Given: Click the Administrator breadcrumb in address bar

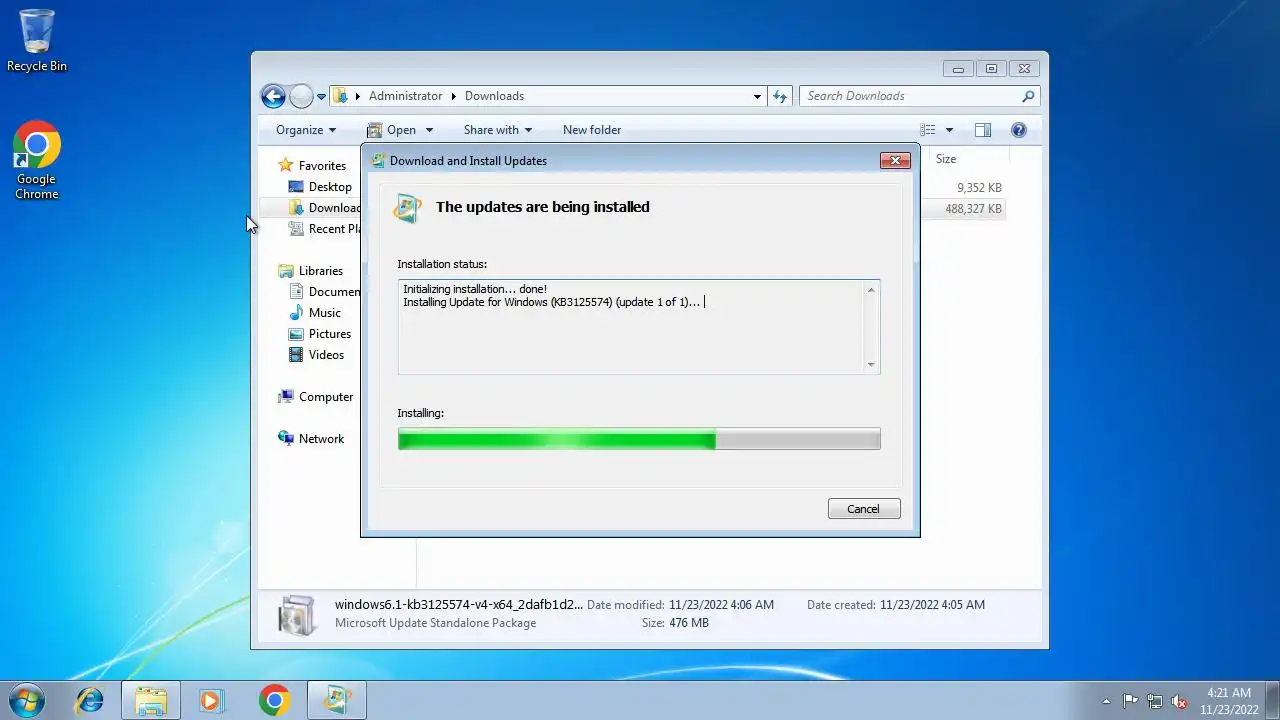Looking at the screenshot, I should pyautogui.click(x=405, y=96).
